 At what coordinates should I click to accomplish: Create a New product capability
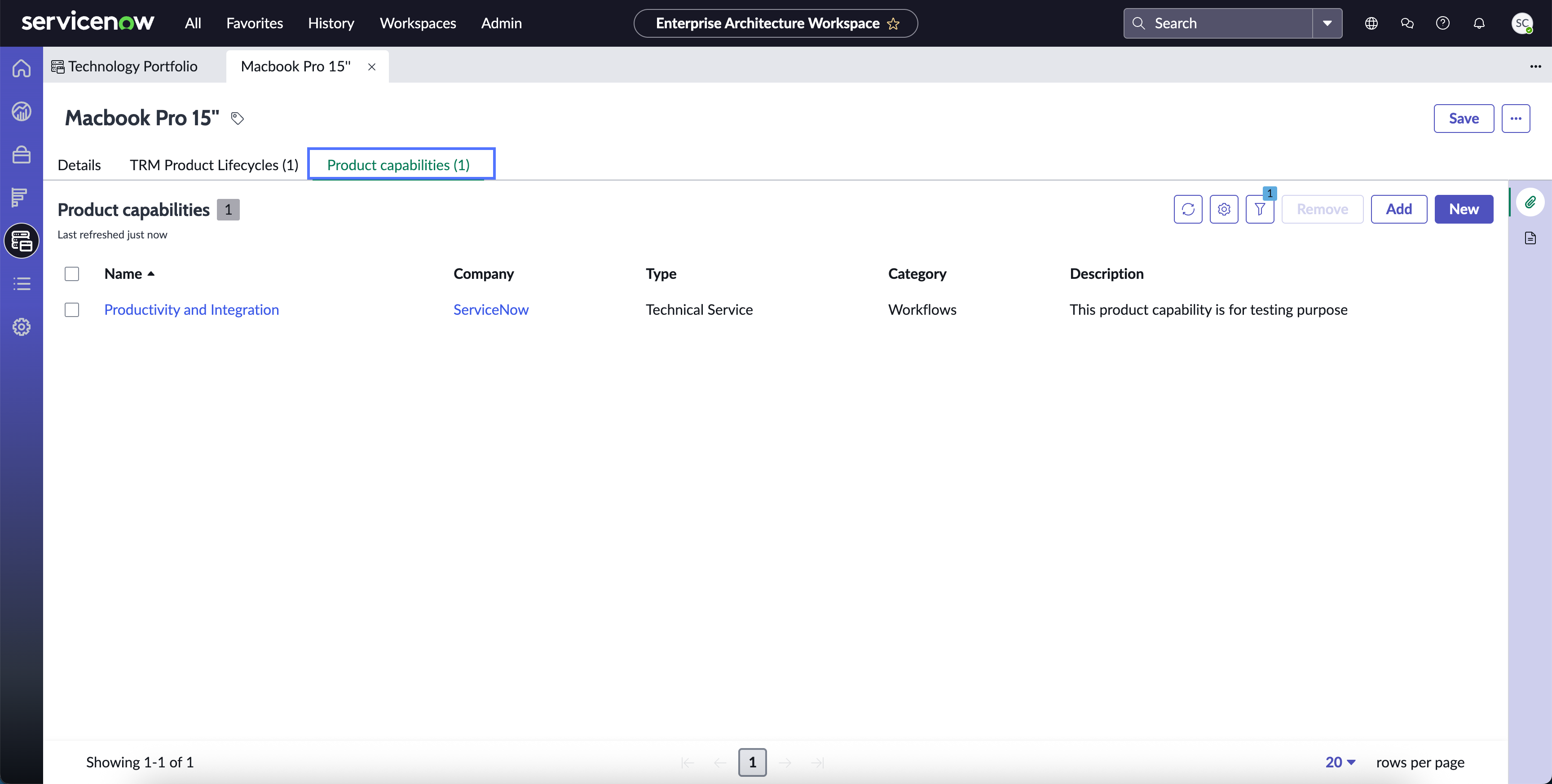(x=1464, y=209)
